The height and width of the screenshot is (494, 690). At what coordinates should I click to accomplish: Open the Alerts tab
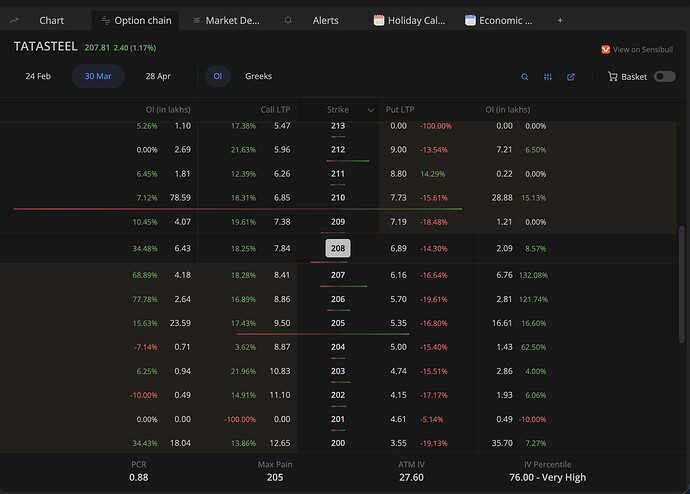(x=325, y=20)
